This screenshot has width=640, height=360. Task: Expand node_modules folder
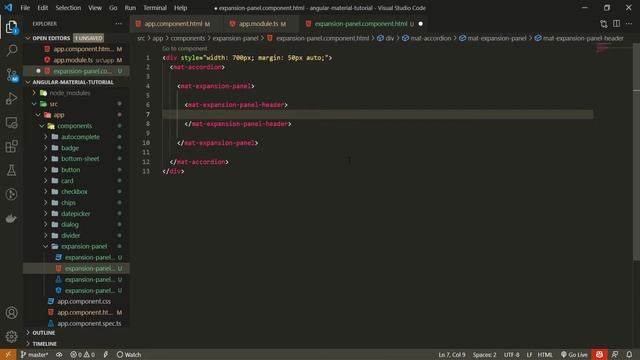click(x=35, y=93)
